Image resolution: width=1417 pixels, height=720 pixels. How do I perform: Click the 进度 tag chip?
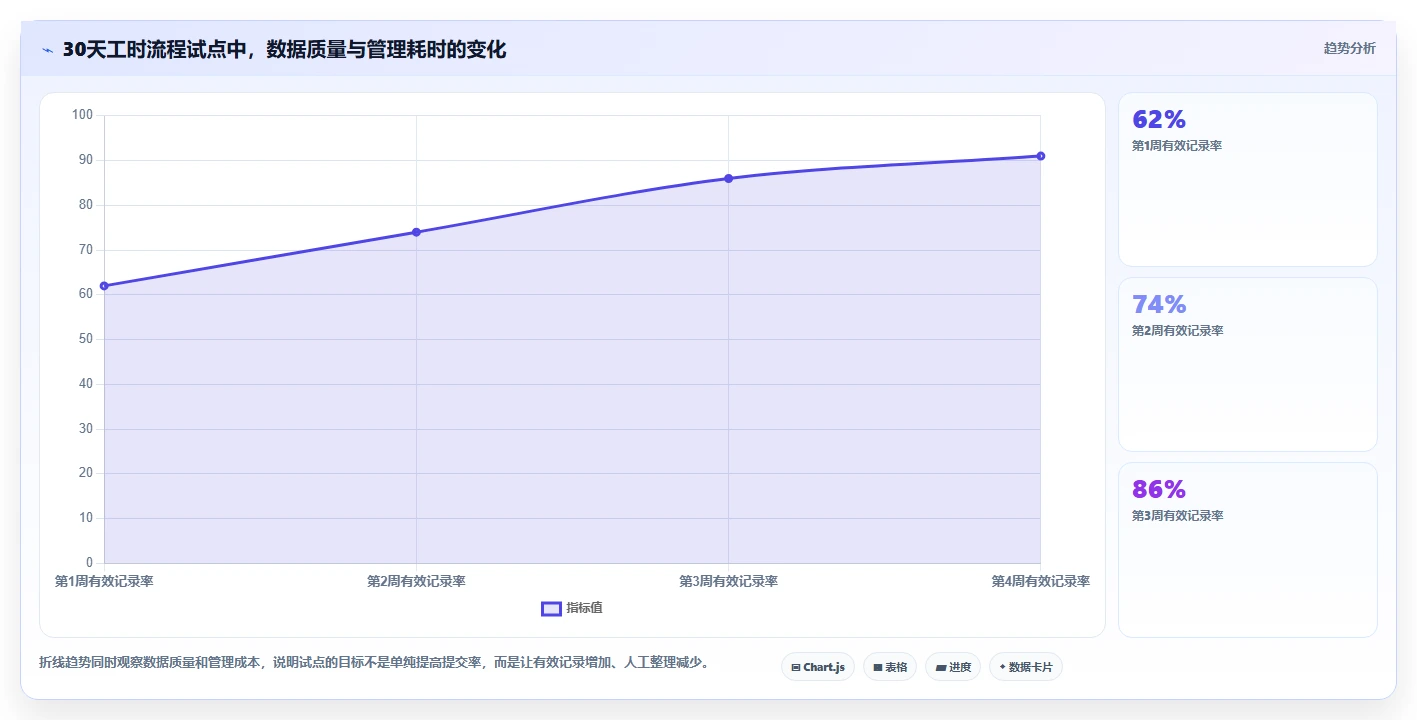click(x=953, y=667)
